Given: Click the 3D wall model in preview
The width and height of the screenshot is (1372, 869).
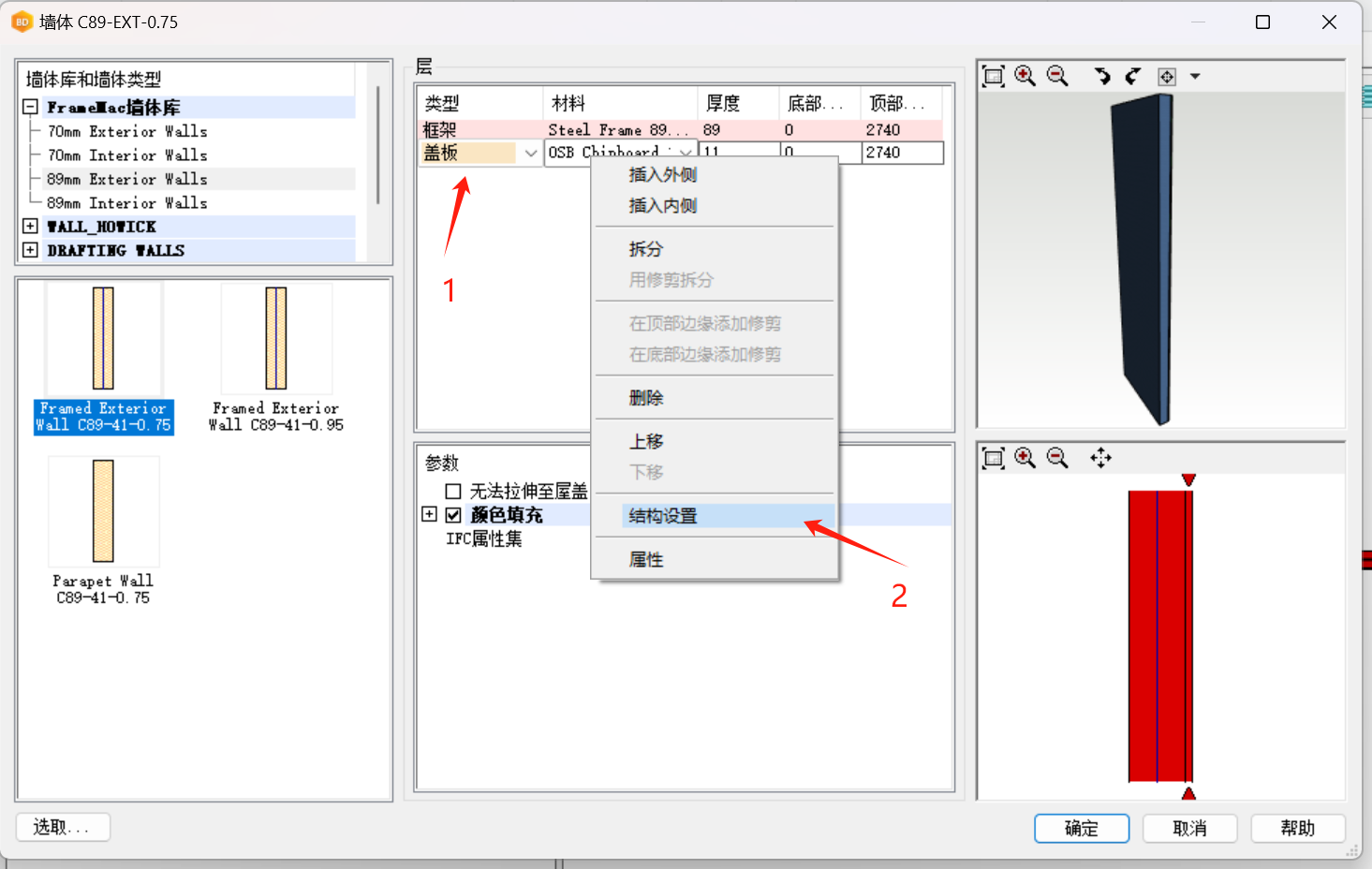Looking at the screenshot, I should point(1142,259).
